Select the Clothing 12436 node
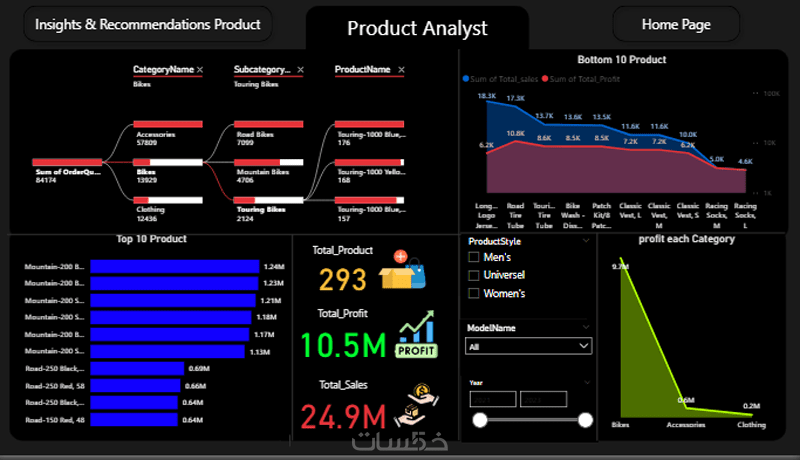 [x=168, y=200]
